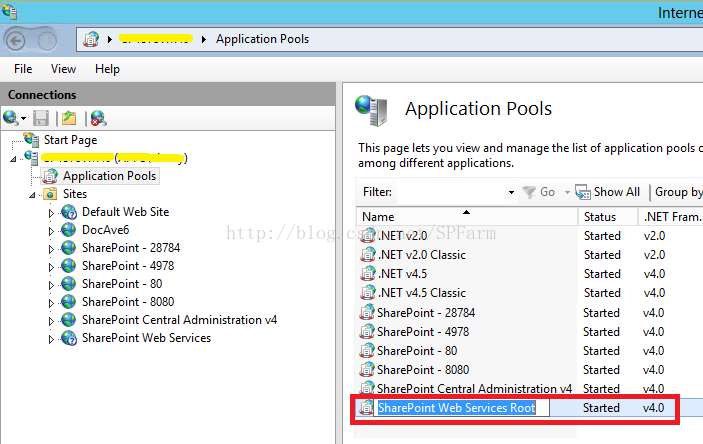Expand SharePoint - 80 site node
The image size is (703, 444).
pyautogui.click(x=51, y=285)
